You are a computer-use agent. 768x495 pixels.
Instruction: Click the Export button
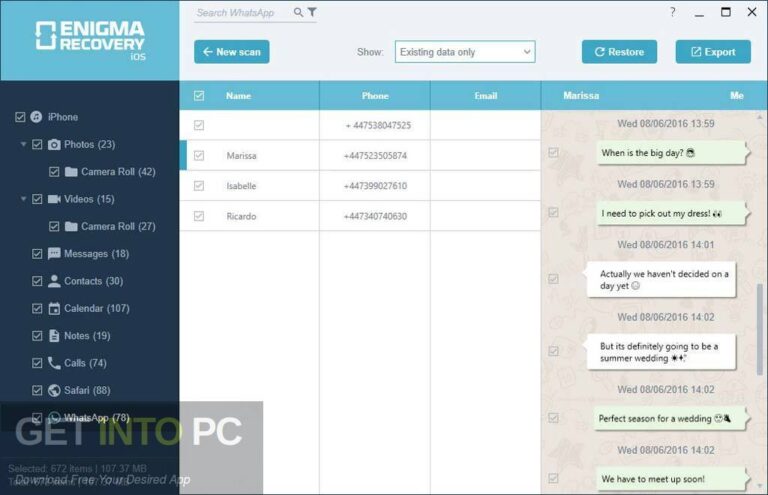(x=713, y=52)
